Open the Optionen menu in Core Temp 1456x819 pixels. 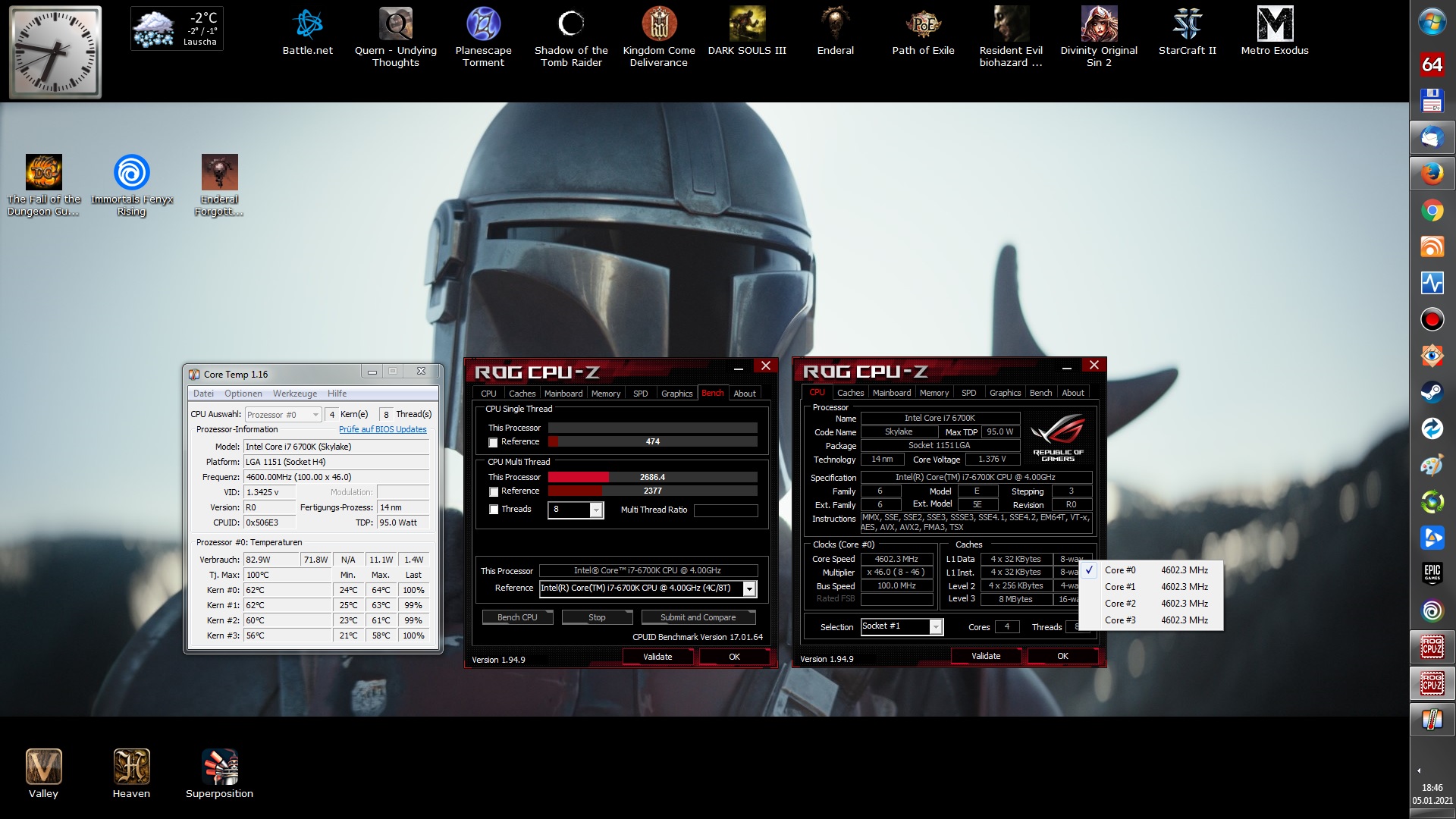coord(243,394)
